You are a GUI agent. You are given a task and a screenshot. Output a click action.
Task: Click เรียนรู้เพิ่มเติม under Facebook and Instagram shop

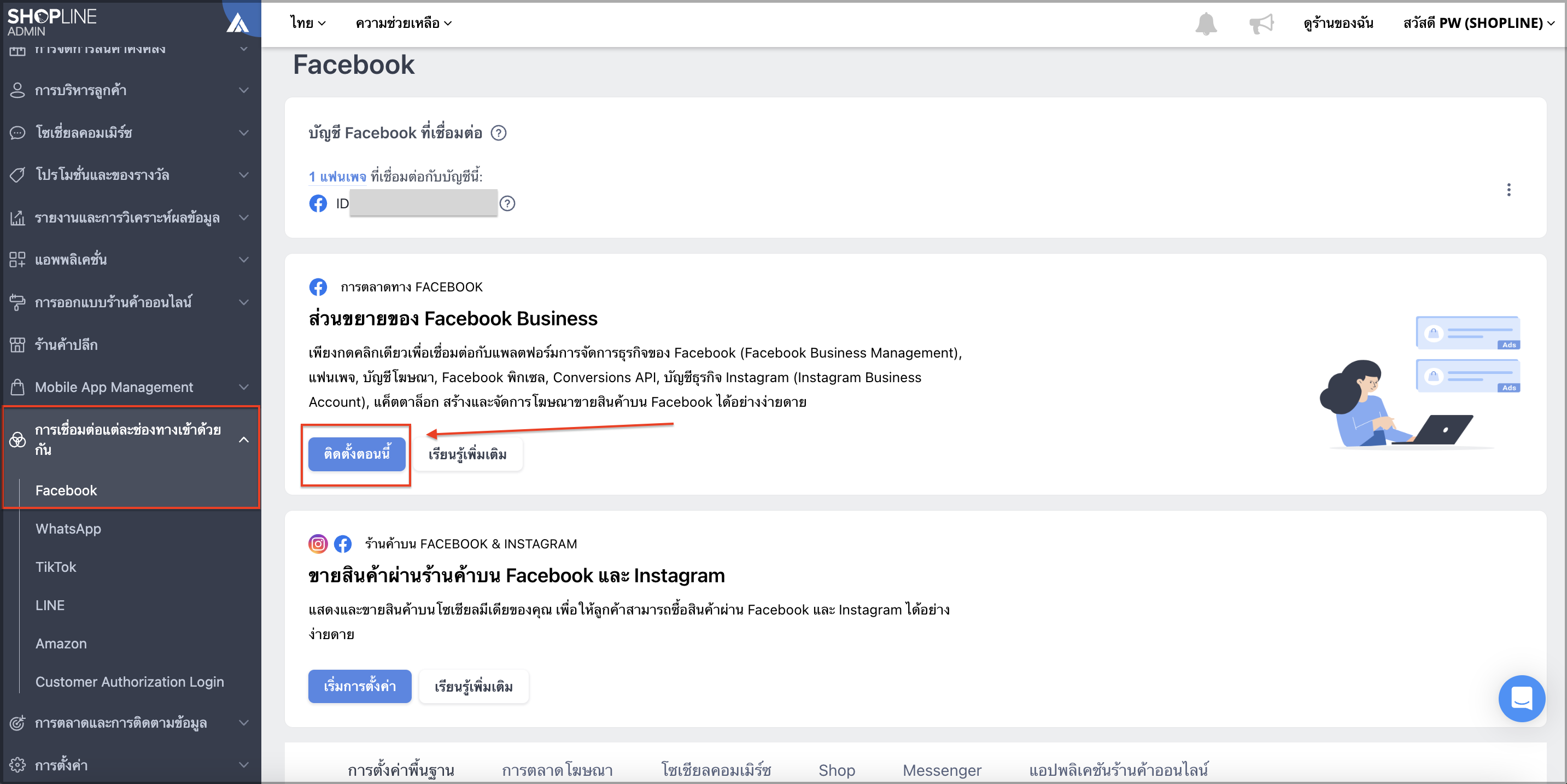click(x=473, y=686)
